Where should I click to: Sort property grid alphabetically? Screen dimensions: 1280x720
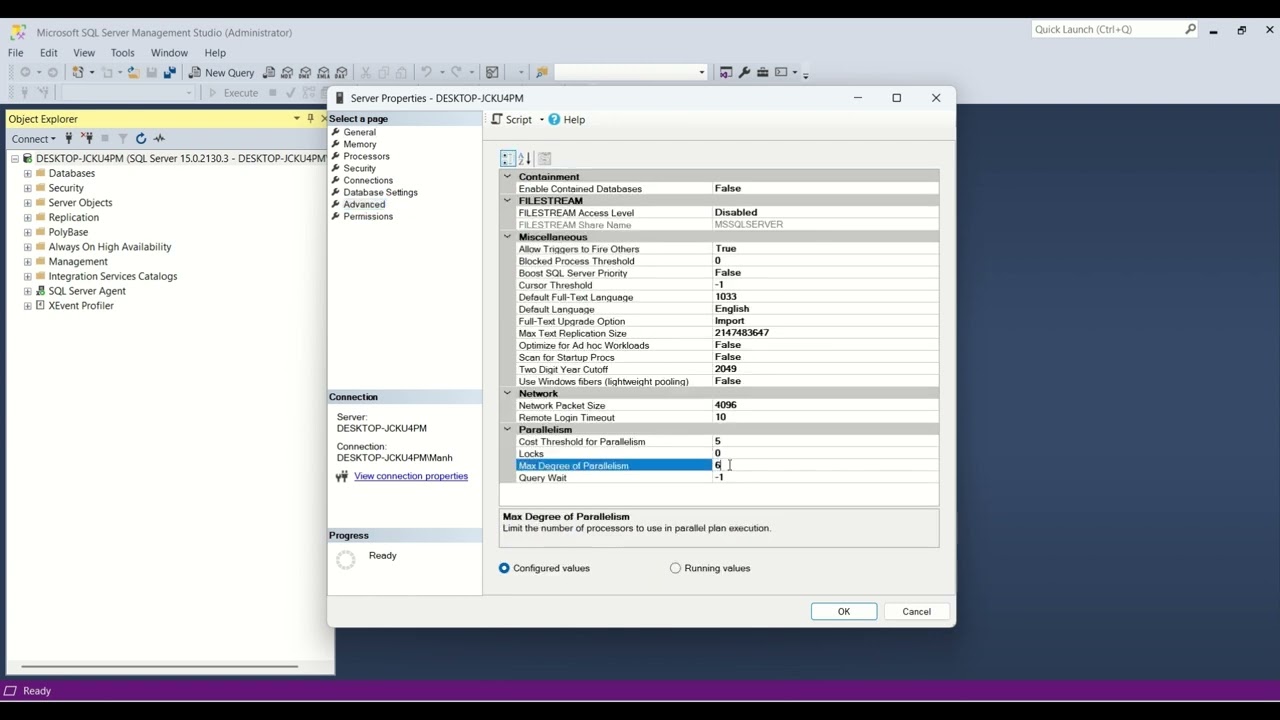524,159
